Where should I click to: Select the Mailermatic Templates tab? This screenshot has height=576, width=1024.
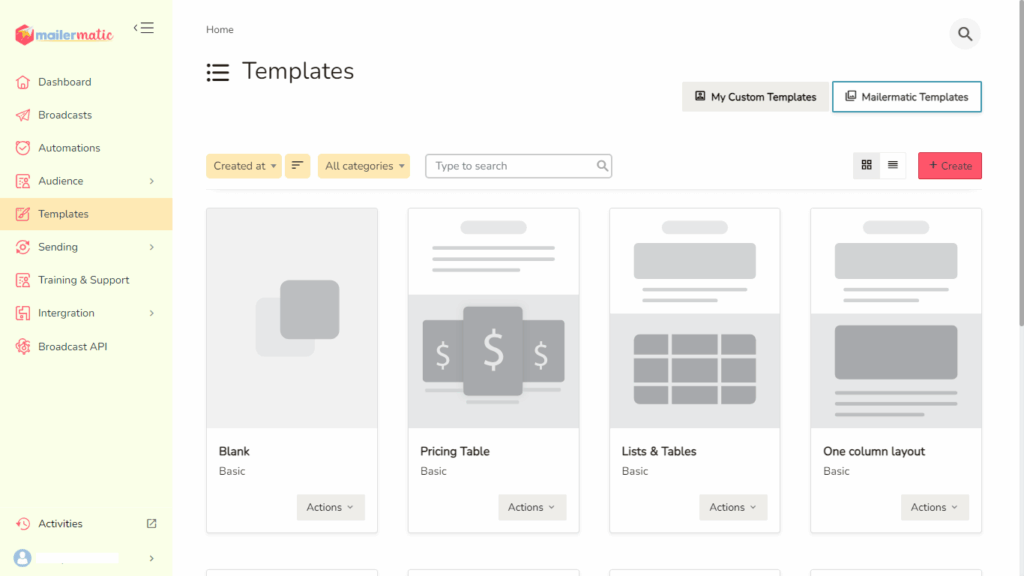906,97
